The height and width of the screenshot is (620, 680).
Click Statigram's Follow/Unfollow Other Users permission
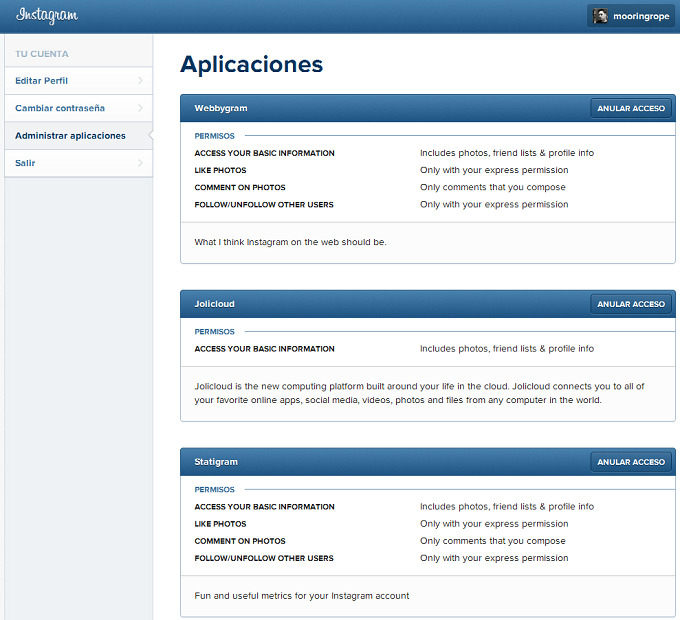coord(264,558)
